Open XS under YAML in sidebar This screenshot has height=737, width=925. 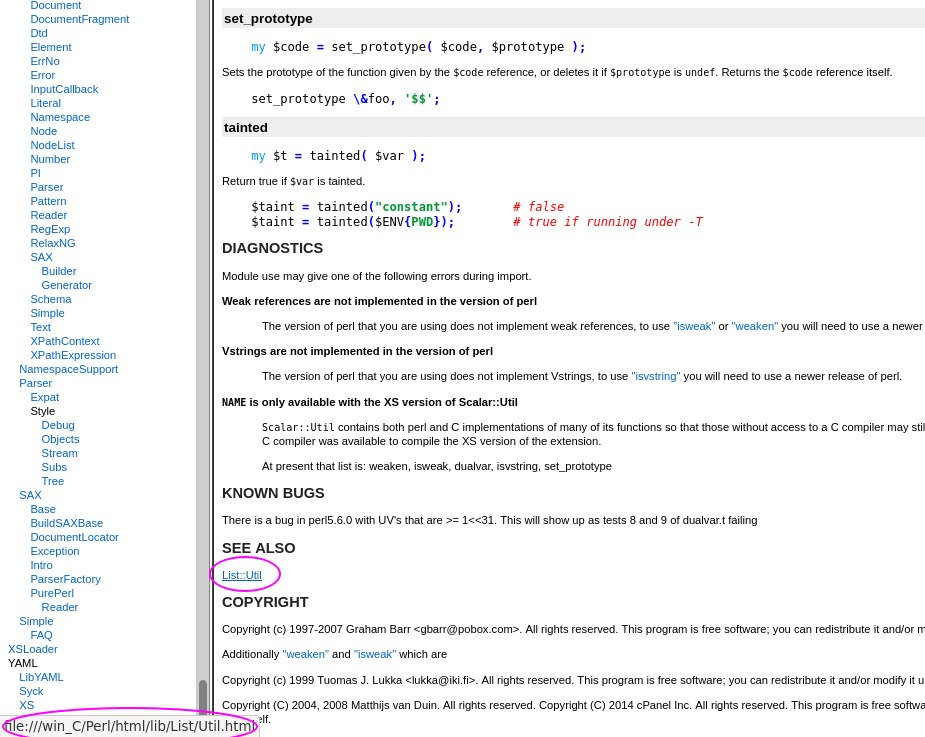pyautogui.click(x=27, y=705)
